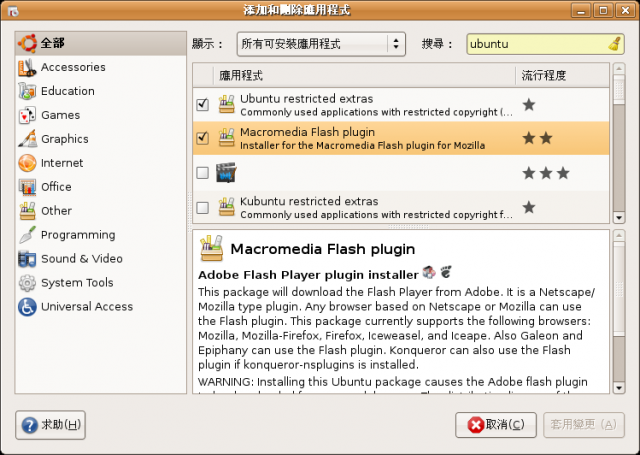Click the Other category basket icon
The width and height of the screenshot is (640, 455).
(x=27, y=211)
